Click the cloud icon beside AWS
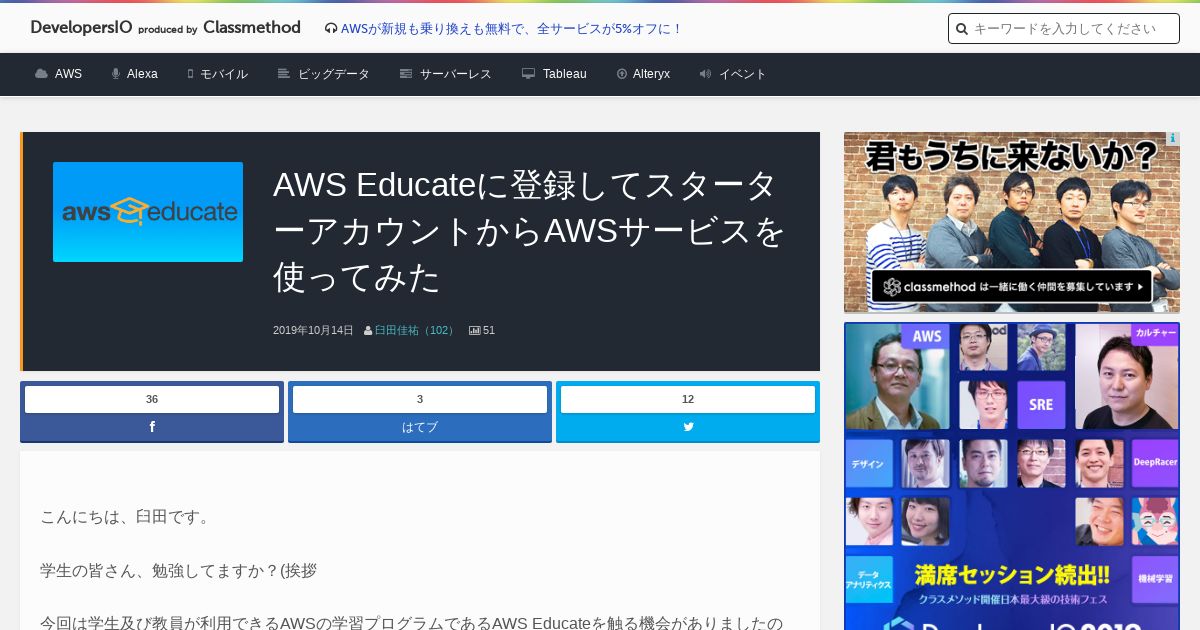 coord(41,74)
